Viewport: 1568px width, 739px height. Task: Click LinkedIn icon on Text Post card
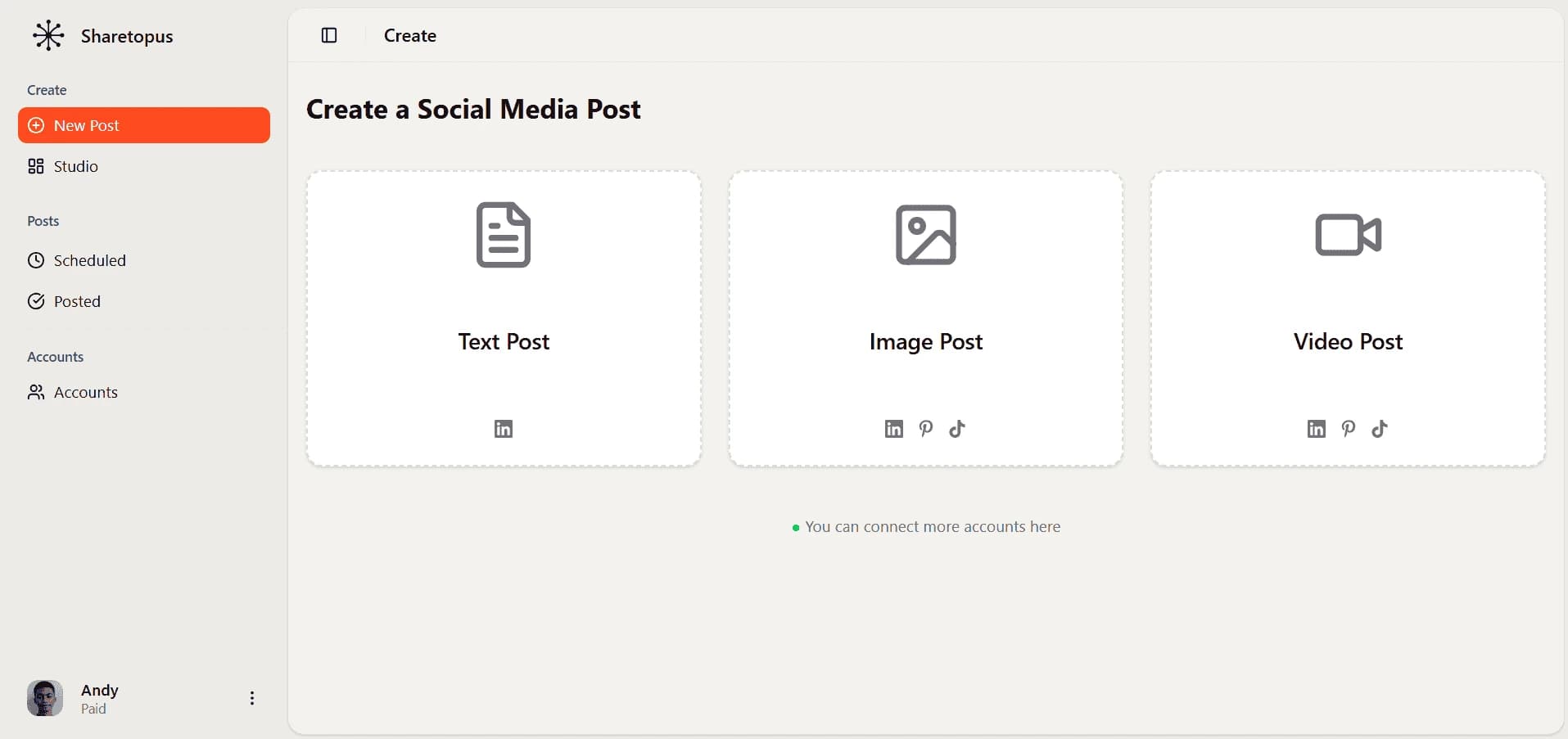504,429
